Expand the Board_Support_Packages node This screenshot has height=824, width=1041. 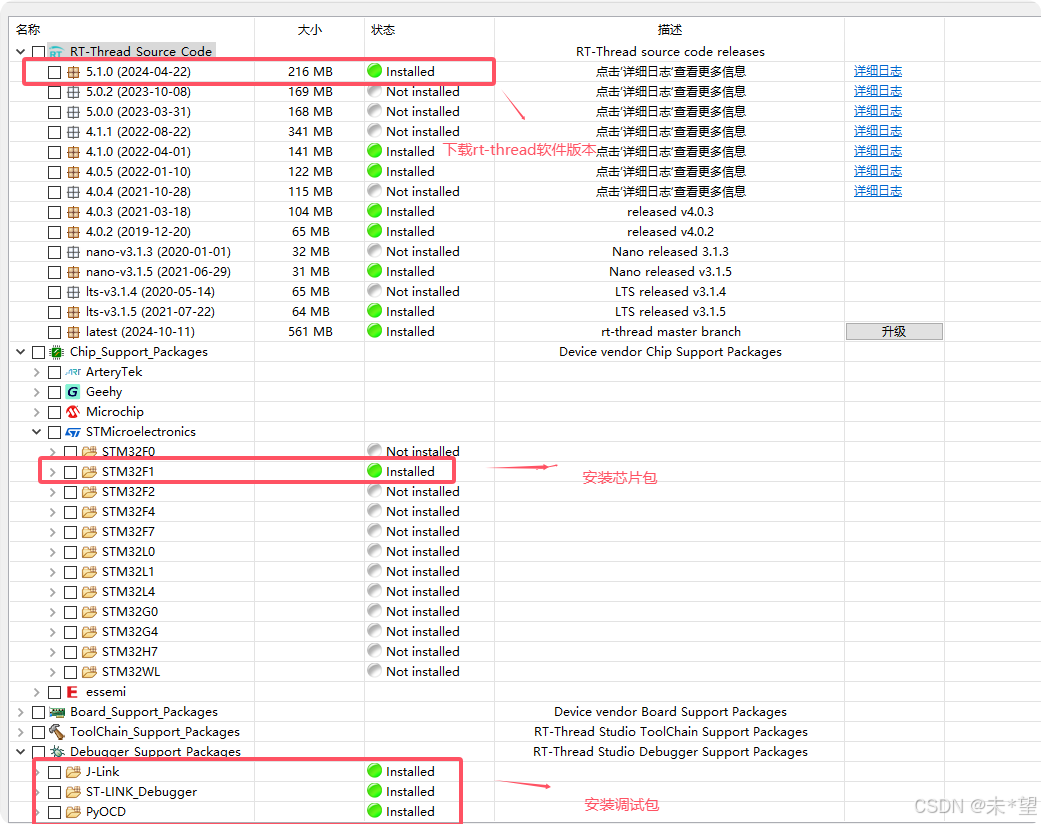[21, 712]
